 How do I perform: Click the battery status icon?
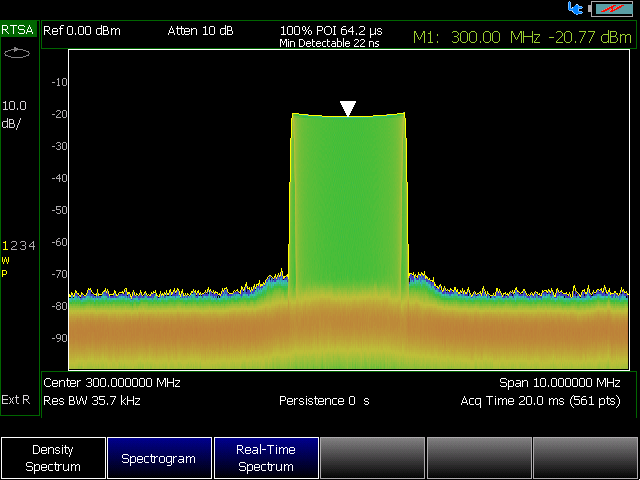click(x=611, y=9)
